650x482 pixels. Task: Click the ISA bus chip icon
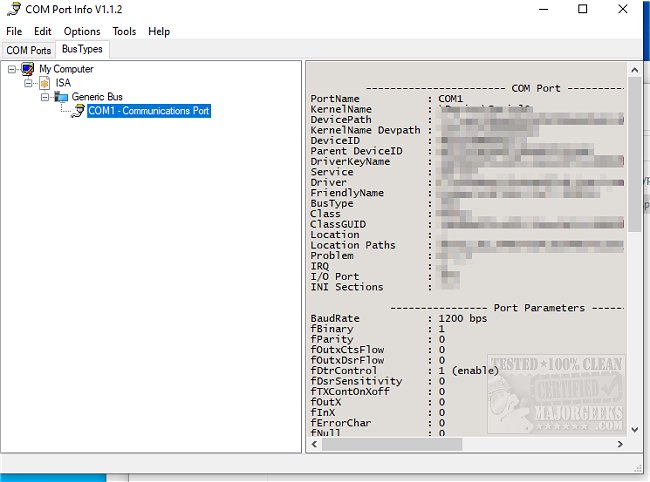click(44, 83)
